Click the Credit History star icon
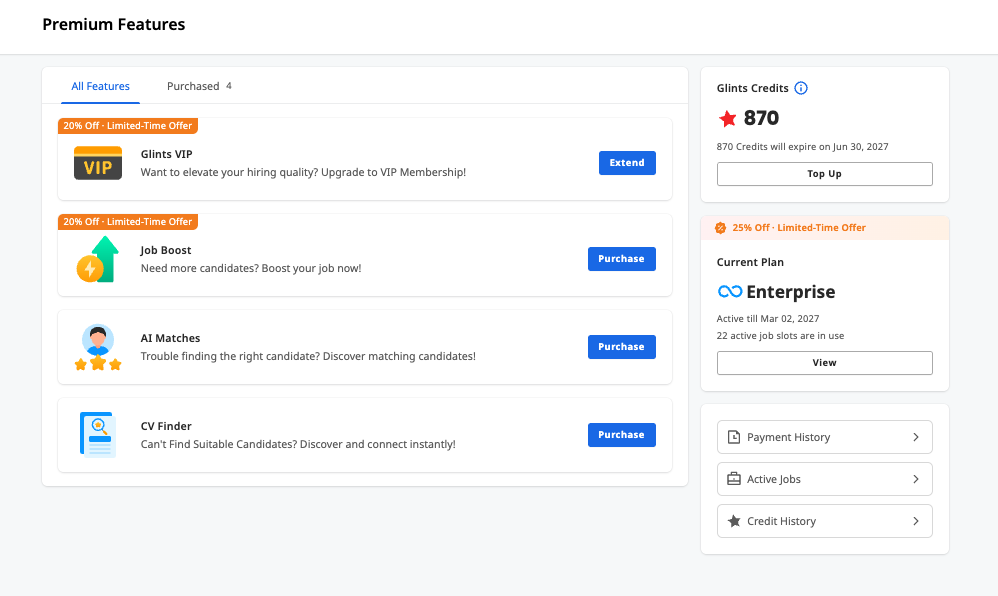The height and width of the screenshot is (596, 998). point(734,521)
